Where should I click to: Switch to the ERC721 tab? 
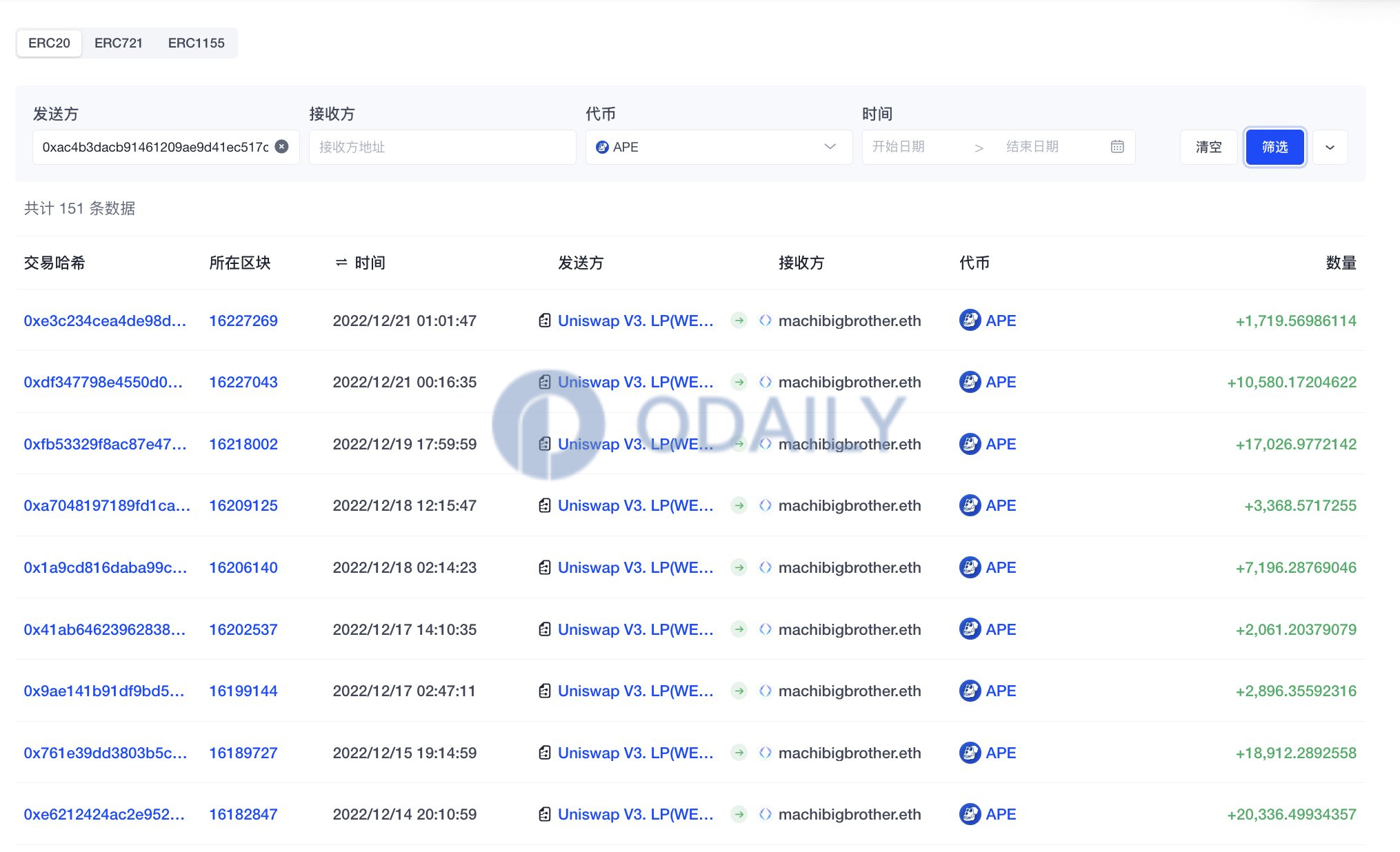[x=119, y=43]
